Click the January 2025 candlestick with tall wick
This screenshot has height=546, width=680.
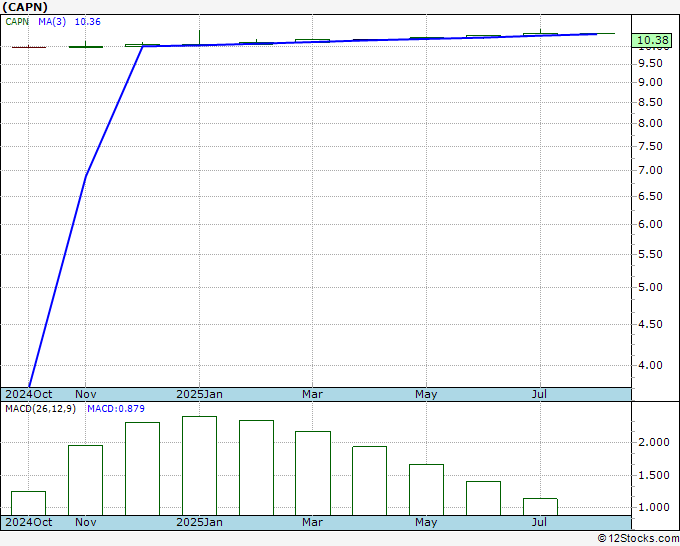coord(199,38)
